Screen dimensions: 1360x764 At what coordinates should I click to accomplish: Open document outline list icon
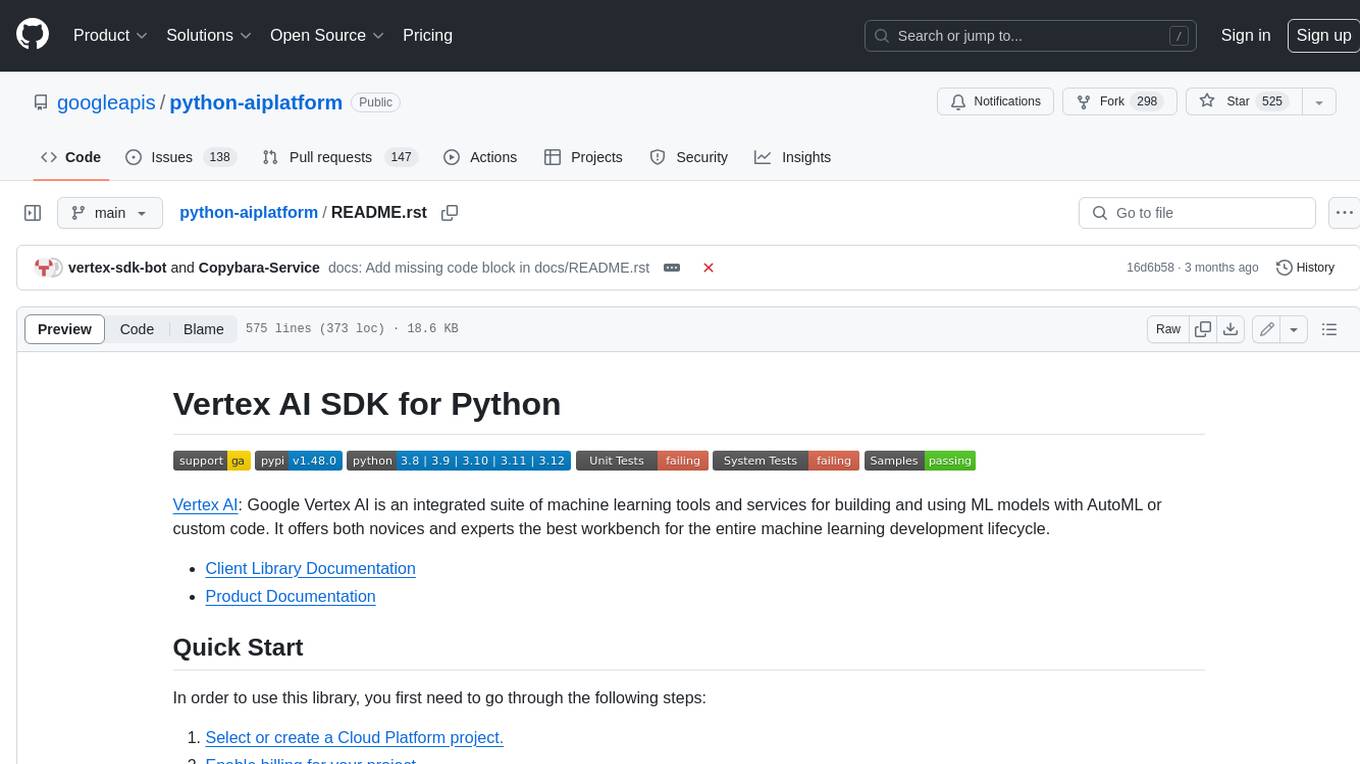(x=1329, y=329)
